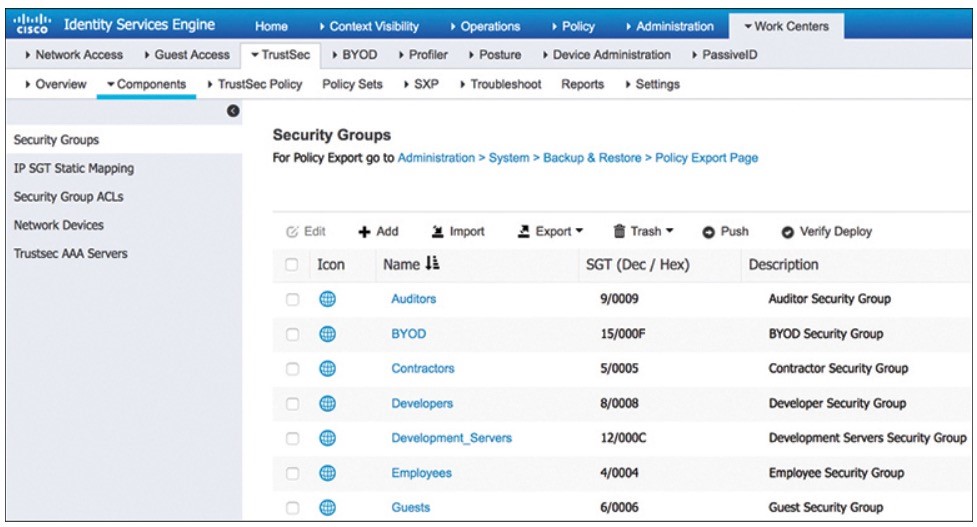Open the Profiler work center
977x527 pixels.
pos(423,55)
